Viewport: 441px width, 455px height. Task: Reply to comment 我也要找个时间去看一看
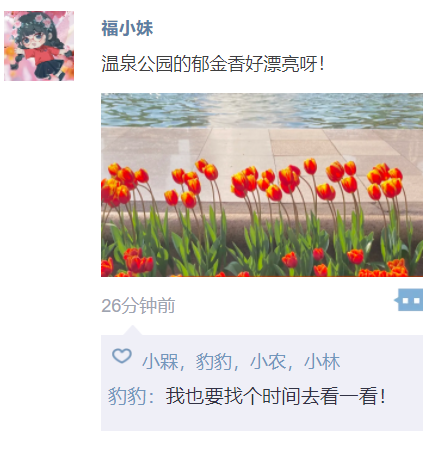(275, 396)
